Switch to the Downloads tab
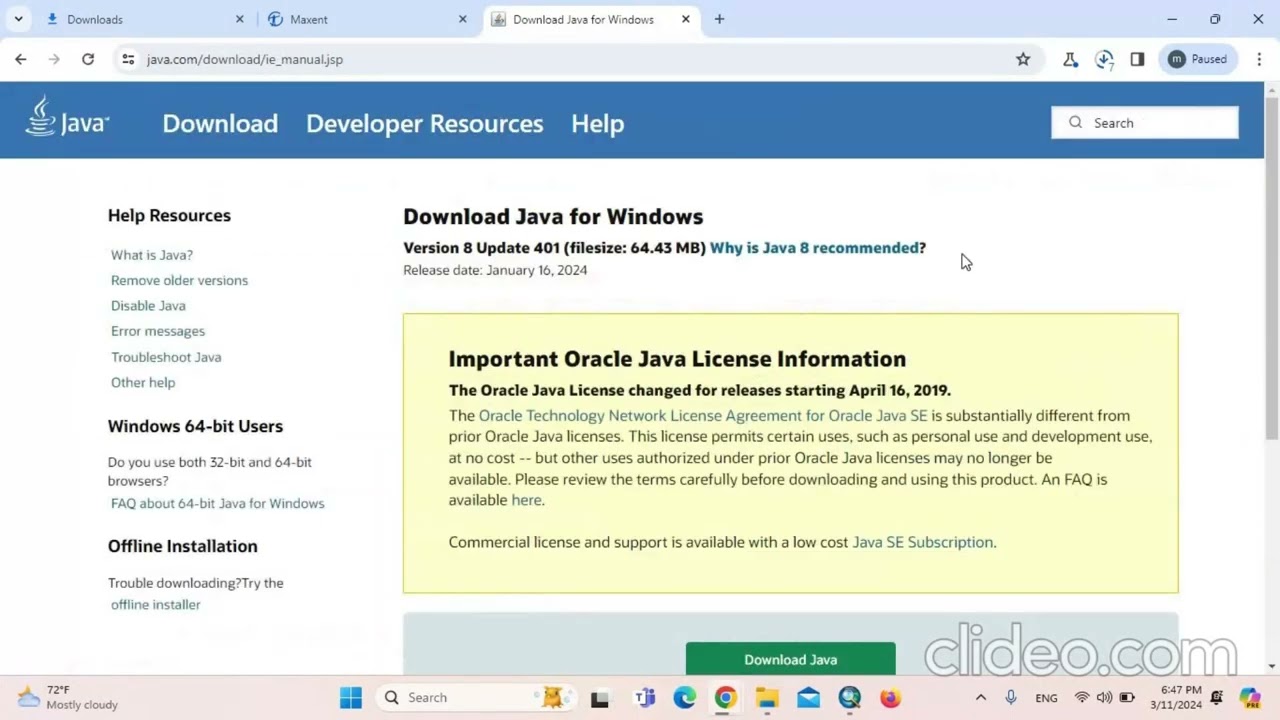 (143, 19)
